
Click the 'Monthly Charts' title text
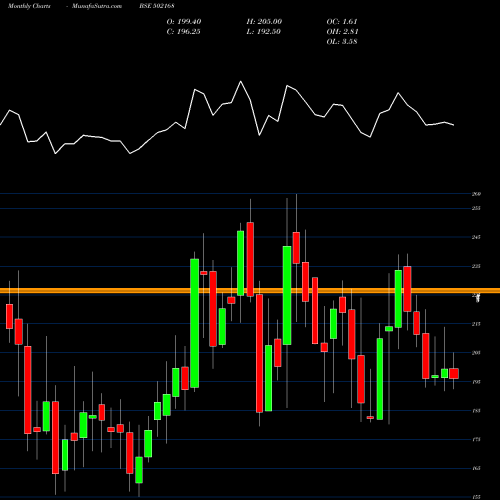pos(29,6)
